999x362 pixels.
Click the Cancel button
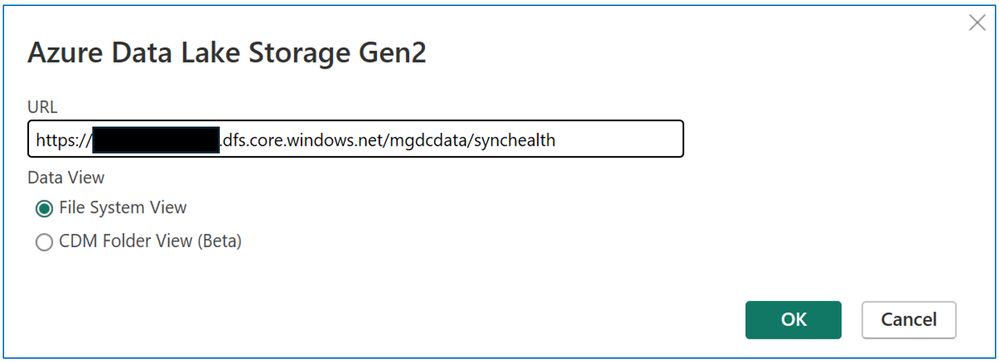point(909,320)
